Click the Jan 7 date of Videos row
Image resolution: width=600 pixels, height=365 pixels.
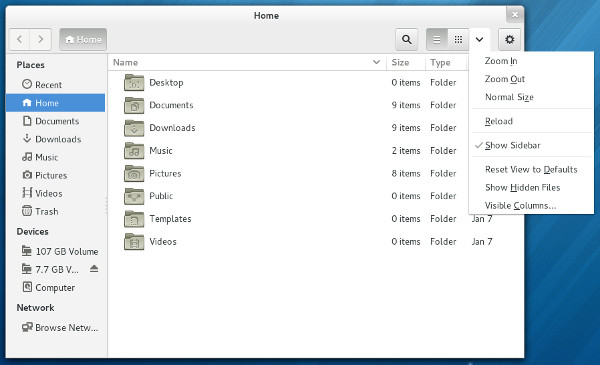pyautogui.click(x=482, y=242)
